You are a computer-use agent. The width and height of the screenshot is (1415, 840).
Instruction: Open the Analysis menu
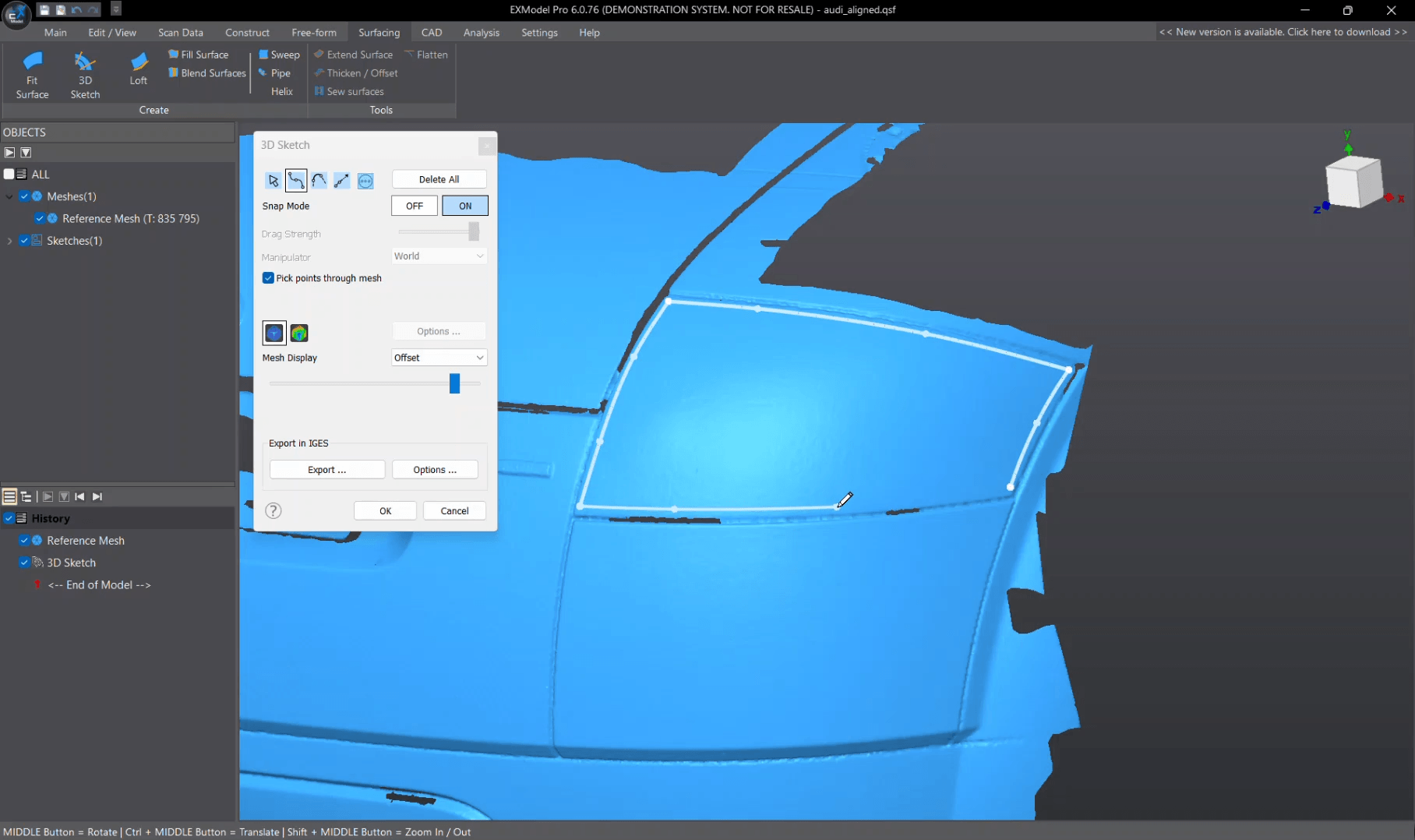[481, 32]
